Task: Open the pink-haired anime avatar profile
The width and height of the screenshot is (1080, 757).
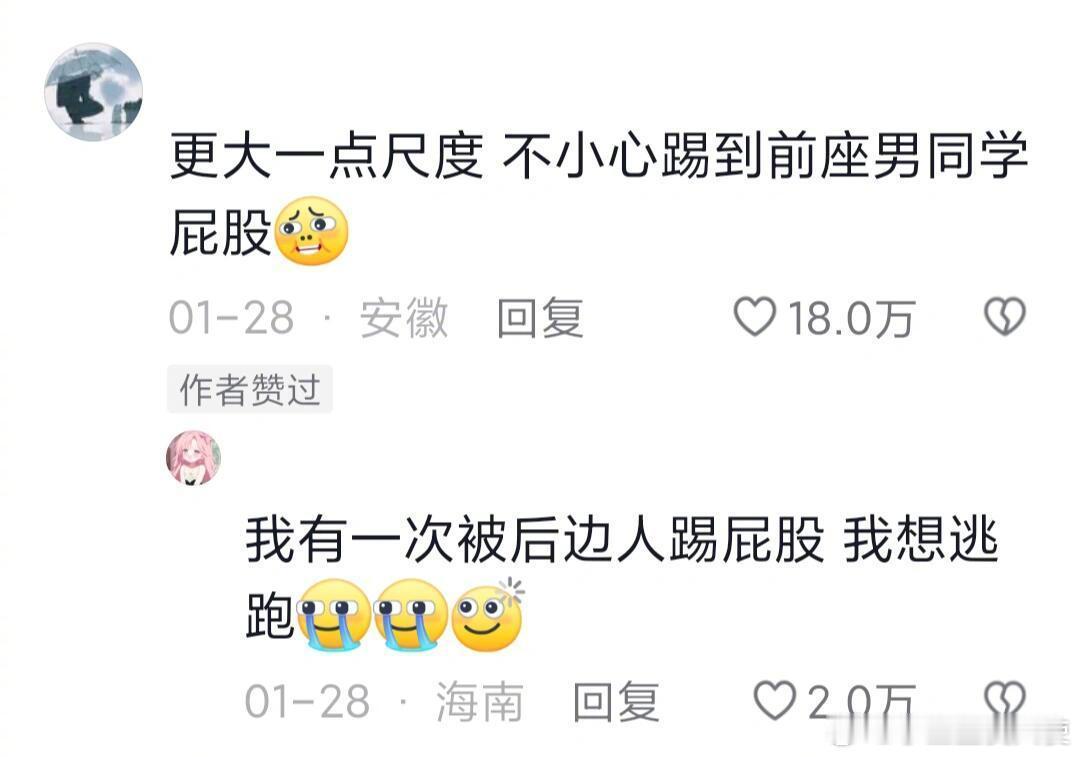Action: click(x=194, y=458)
